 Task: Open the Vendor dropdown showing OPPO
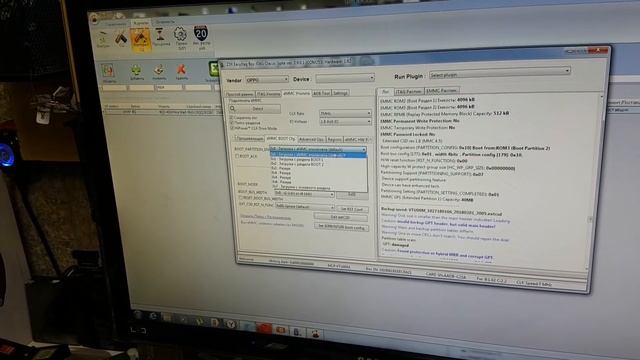pos(267,80)
